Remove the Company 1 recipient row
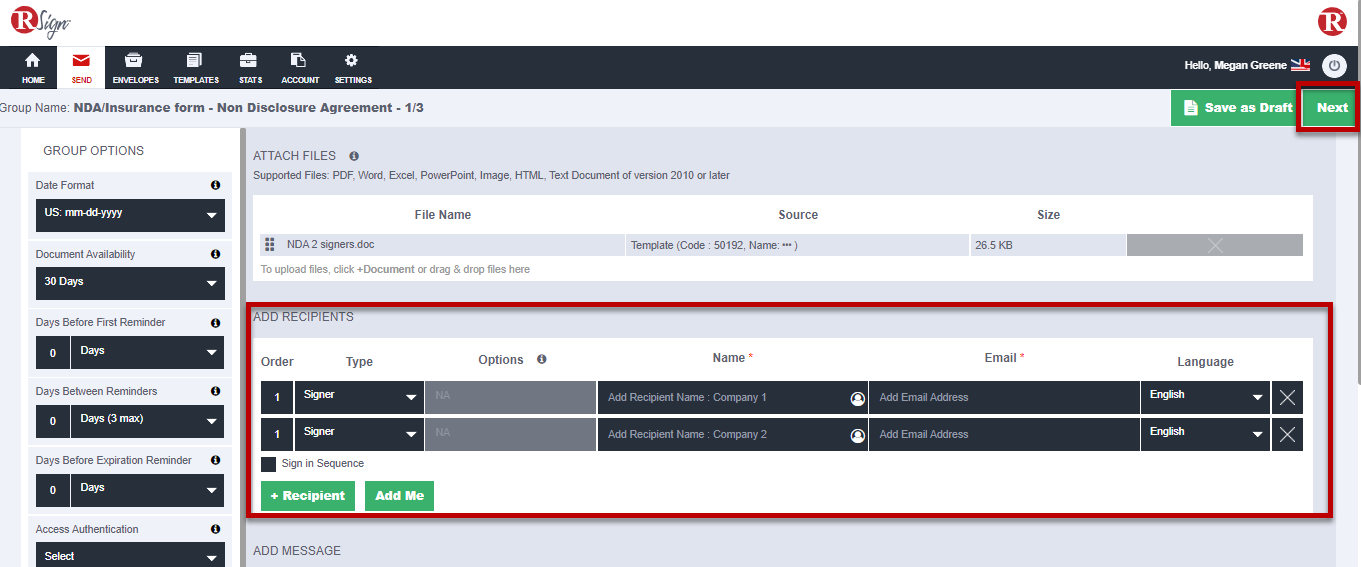1361x567 pixels. 1287,398
